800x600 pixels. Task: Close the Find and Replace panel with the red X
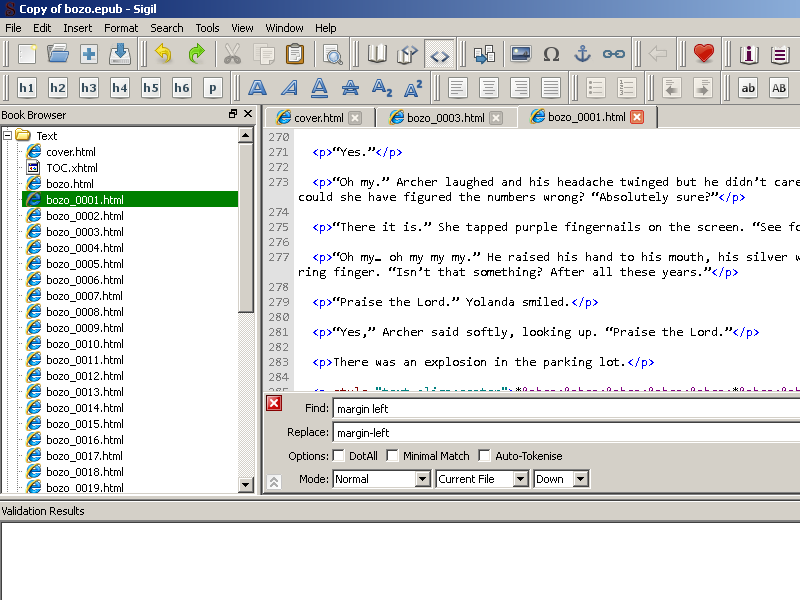pos(274,403)
